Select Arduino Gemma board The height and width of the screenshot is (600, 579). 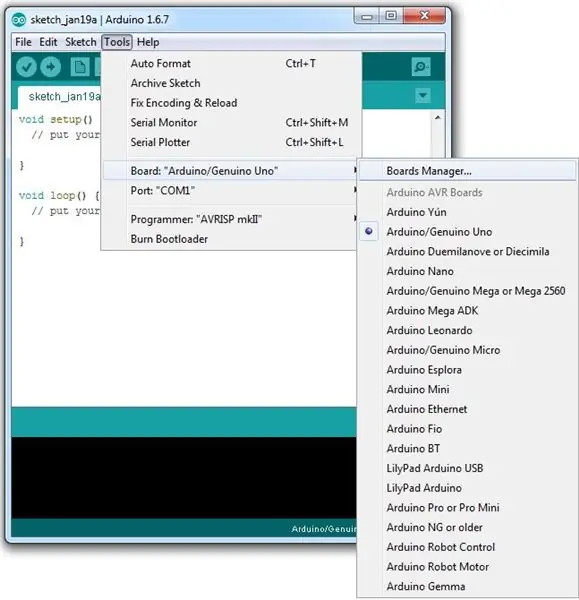tap(467, 587)
